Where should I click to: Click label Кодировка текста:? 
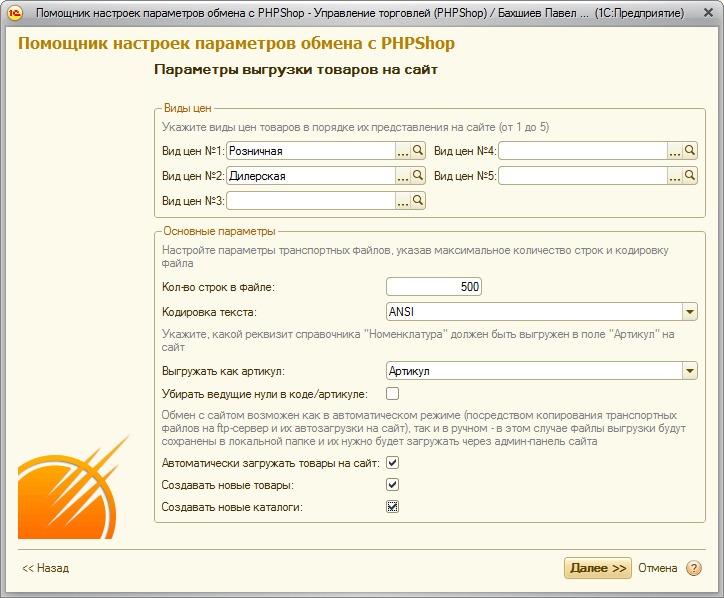(209, 312)
